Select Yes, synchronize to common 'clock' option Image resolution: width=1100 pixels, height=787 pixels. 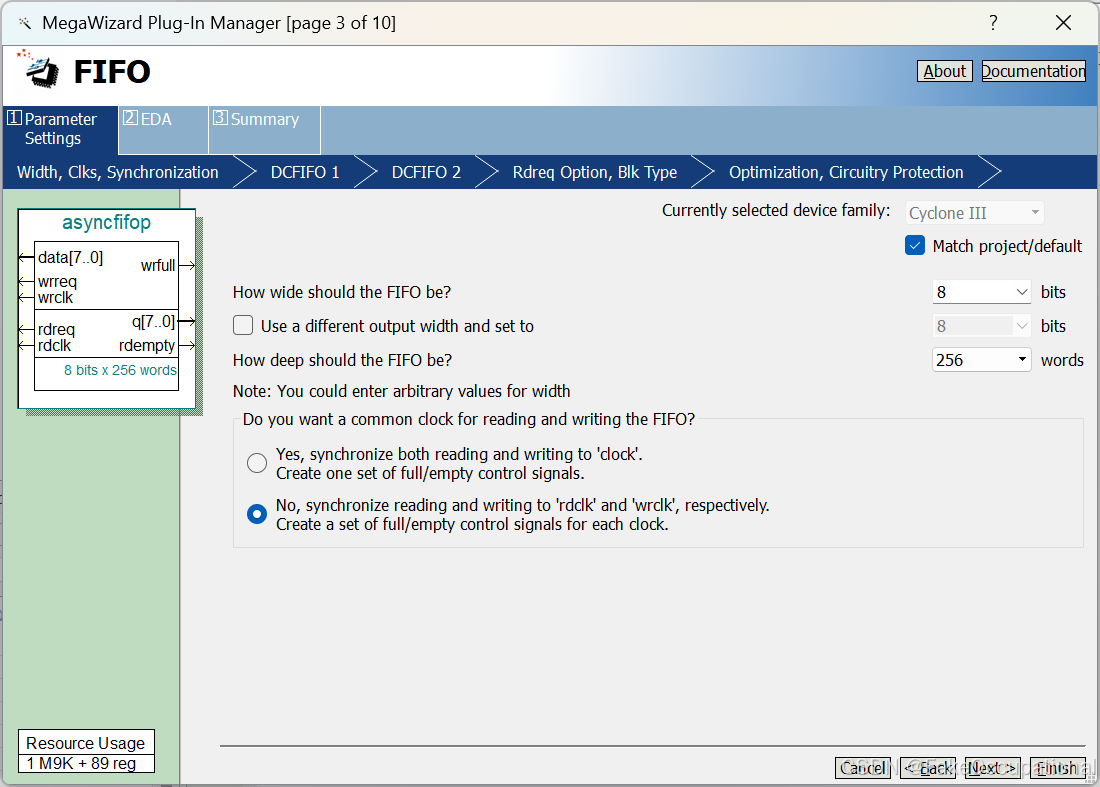point(257,463)
